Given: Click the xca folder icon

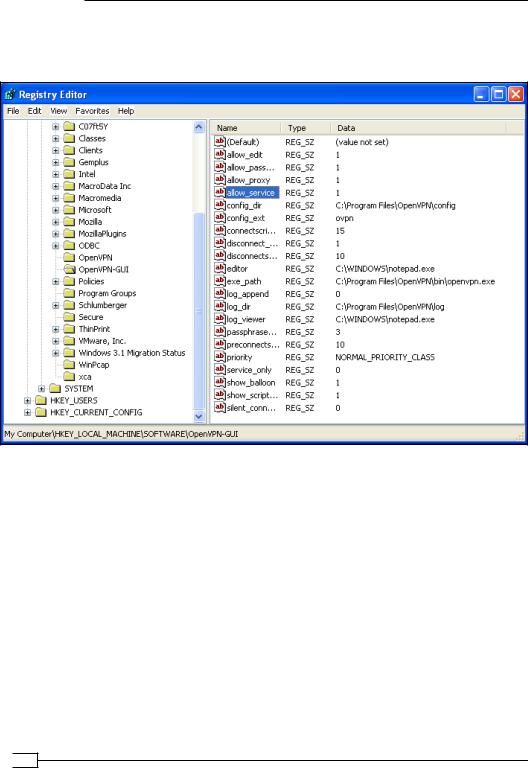Looking at the screenshot, I should [70, 377].
